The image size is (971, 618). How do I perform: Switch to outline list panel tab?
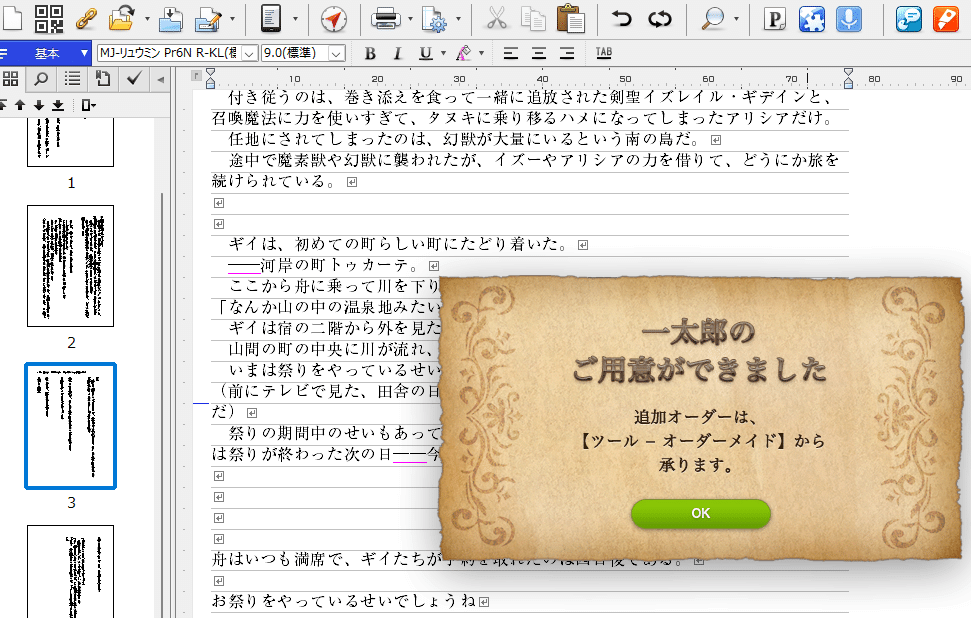tap(72, 79)
